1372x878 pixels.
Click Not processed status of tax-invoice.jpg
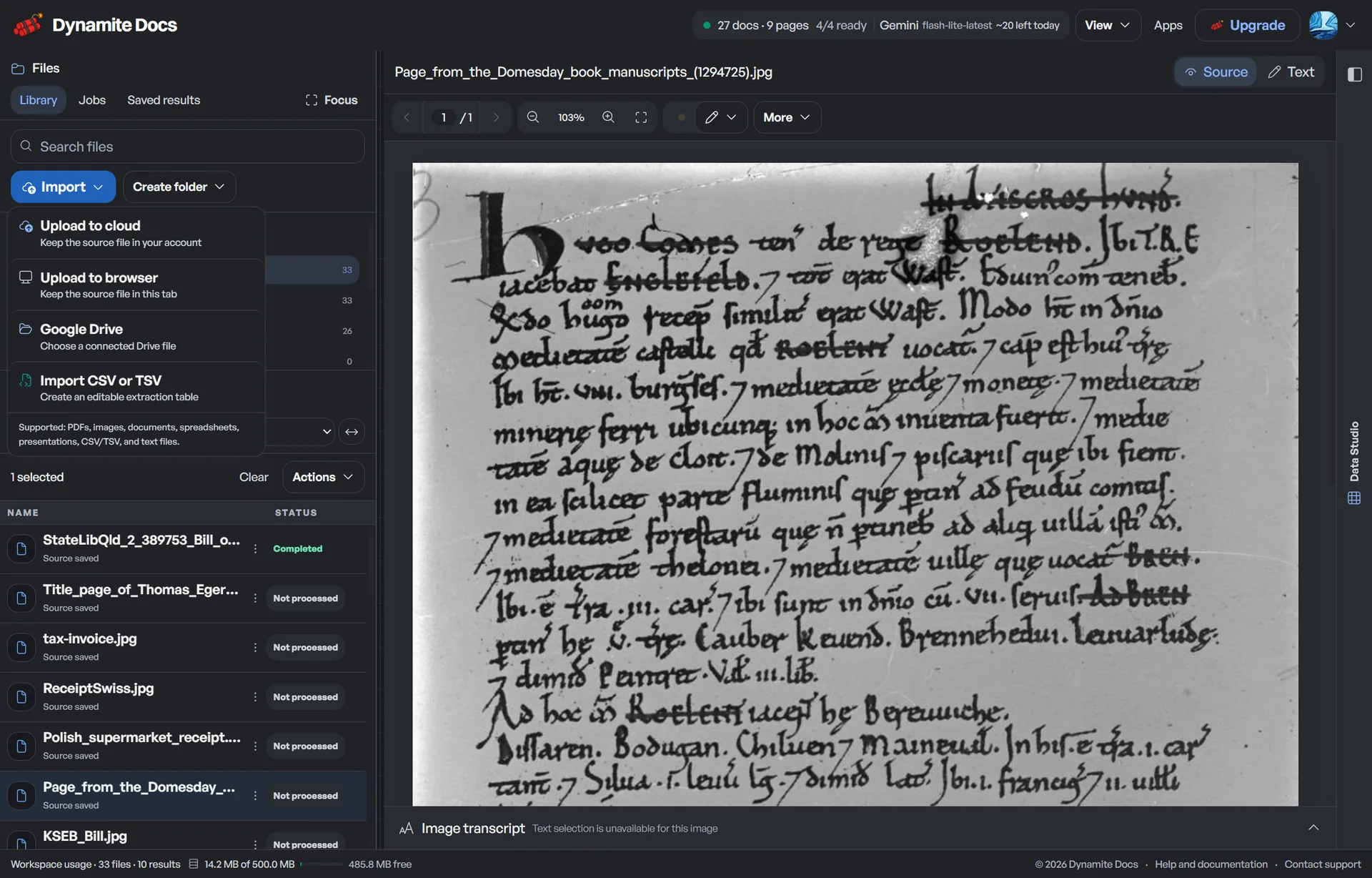(305, 647)
